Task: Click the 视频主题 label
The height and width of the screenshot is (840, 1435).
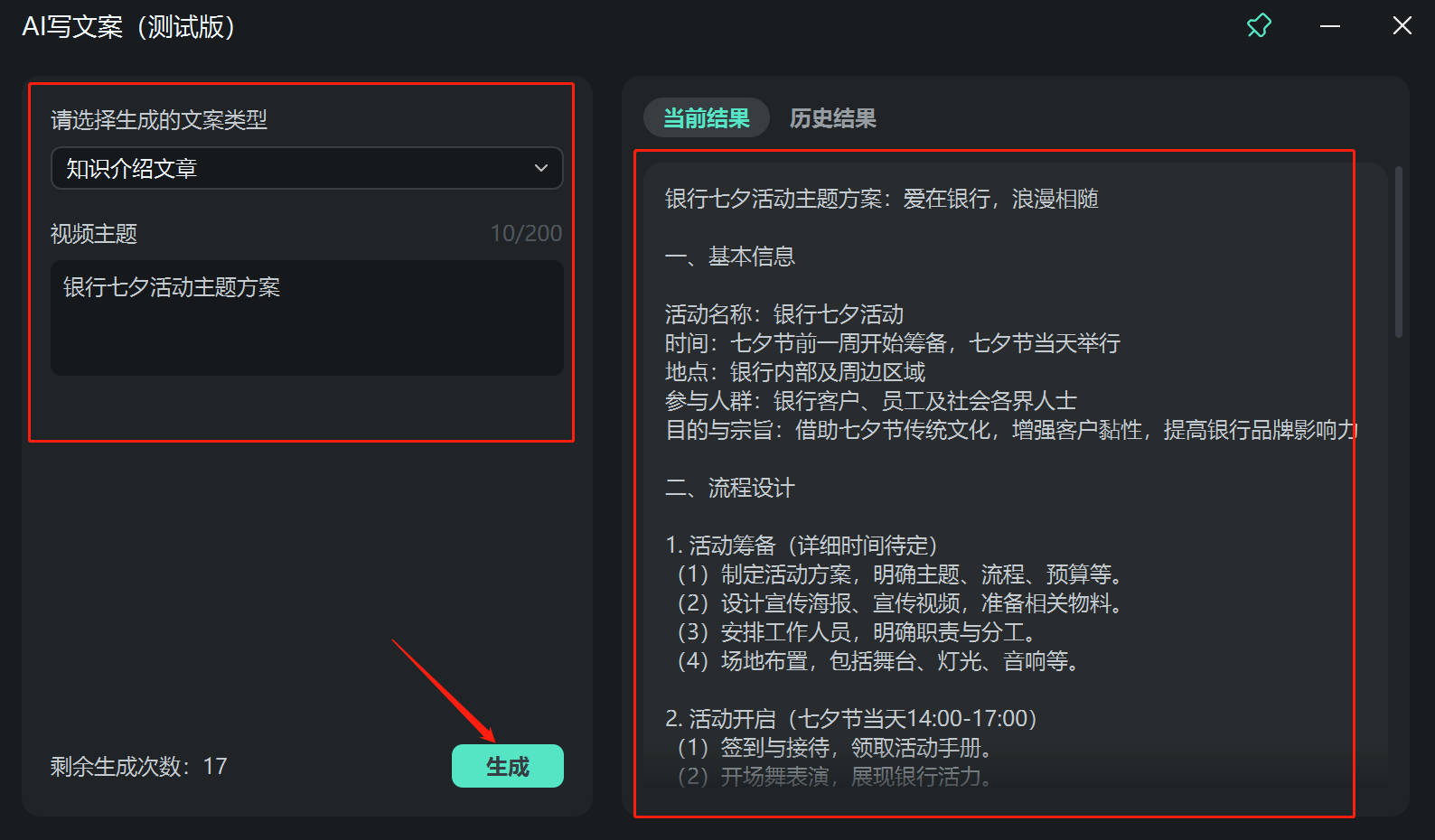Action: click(x=94, y=234)
